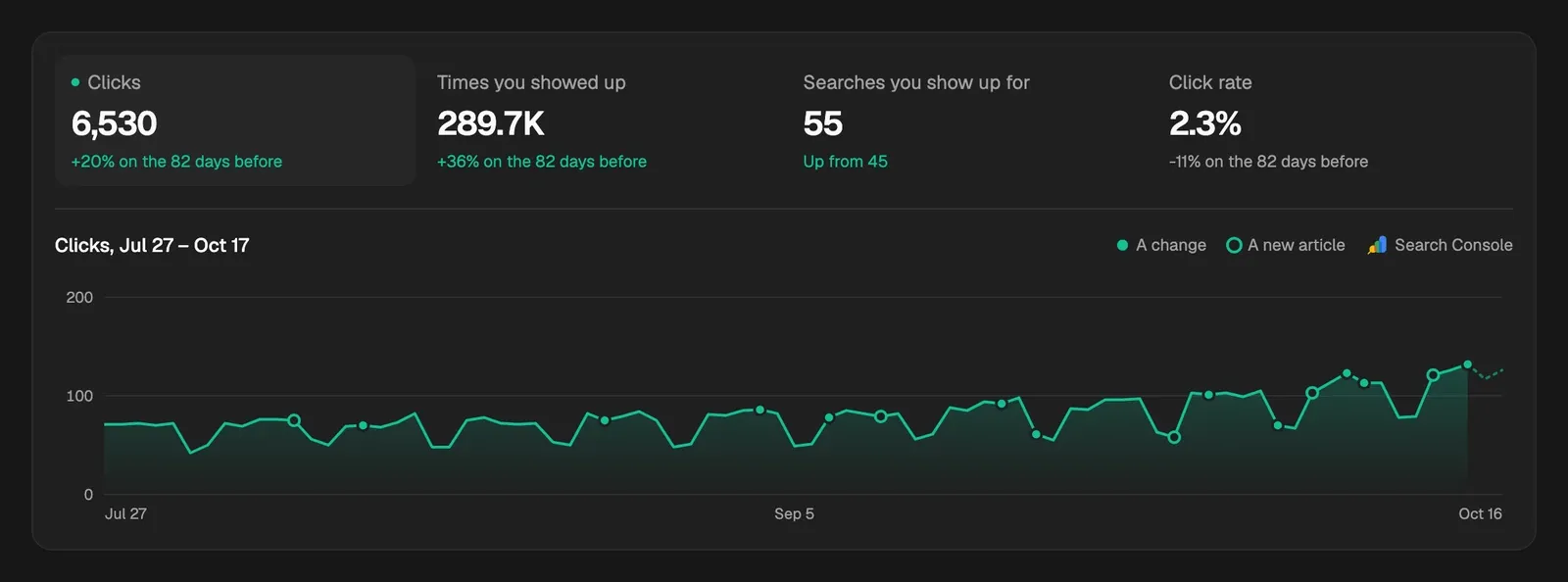
Task: Click the hollow ring icon beside A new article
Action: (1234, 245)
